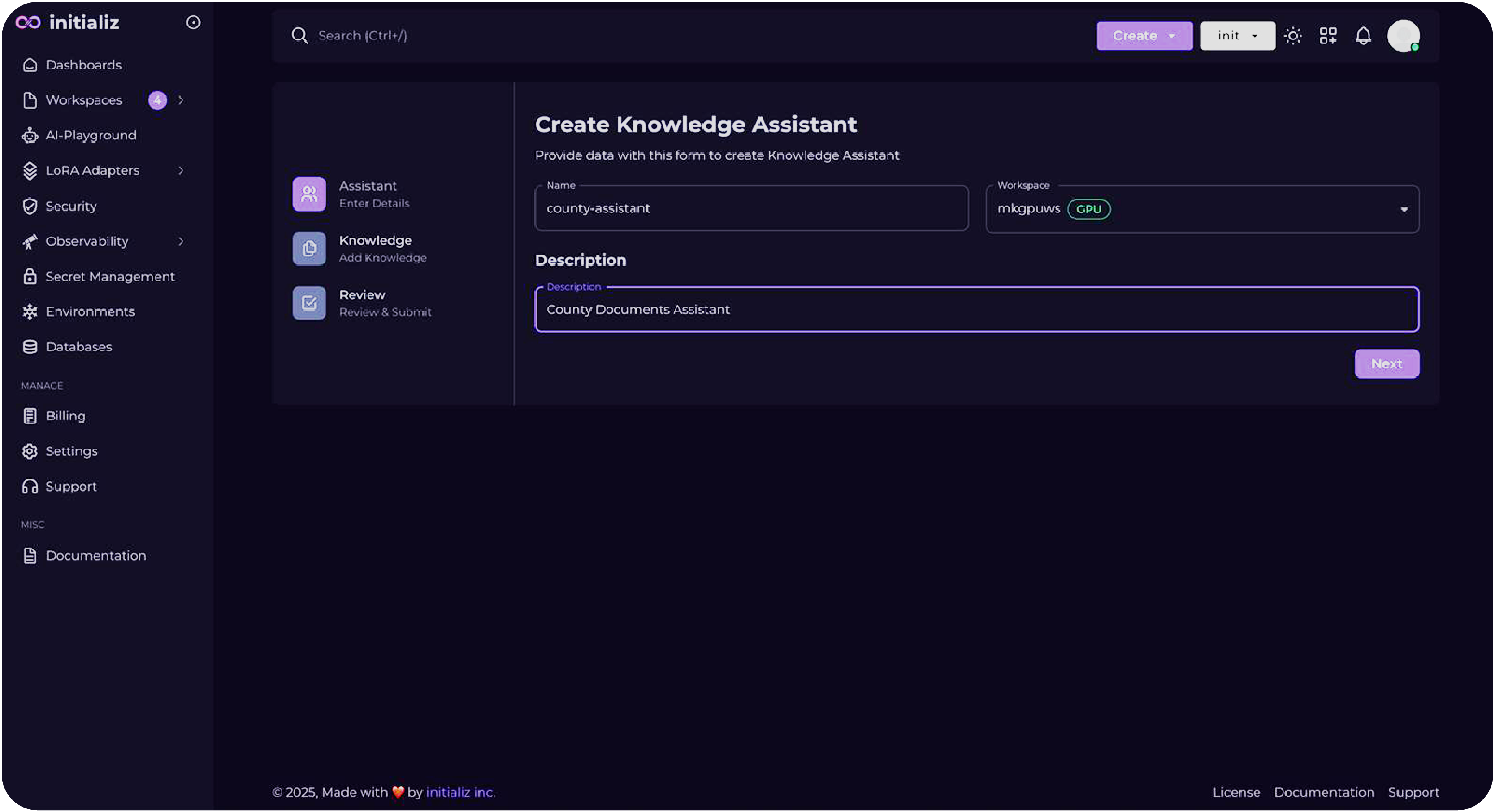Image resolution: width=1495 pixels, height=812 pixels.
Task: Expand the Observability chevron
Action: [x=181, y=241]
